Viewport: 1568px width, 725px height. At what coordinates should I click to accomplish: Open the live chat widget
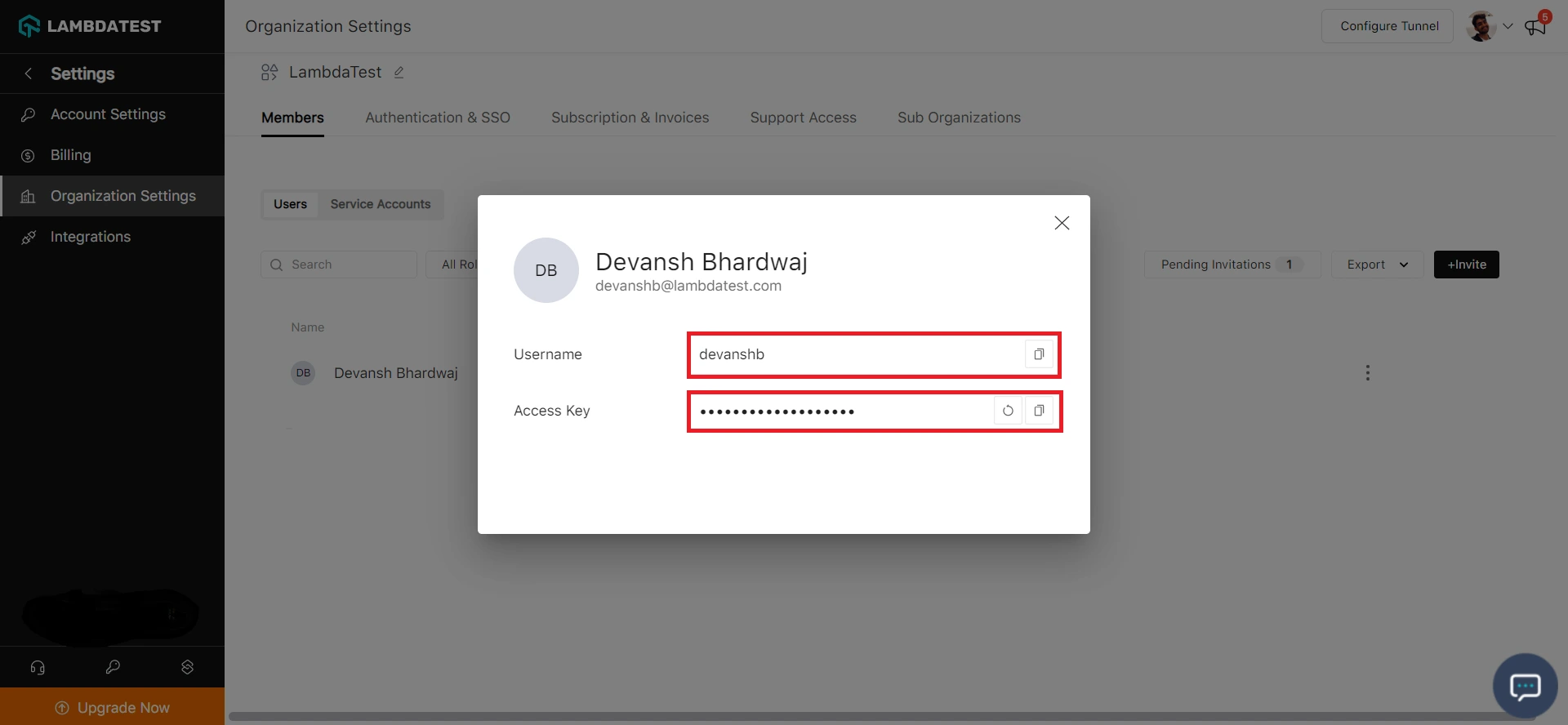[1524, 686]
